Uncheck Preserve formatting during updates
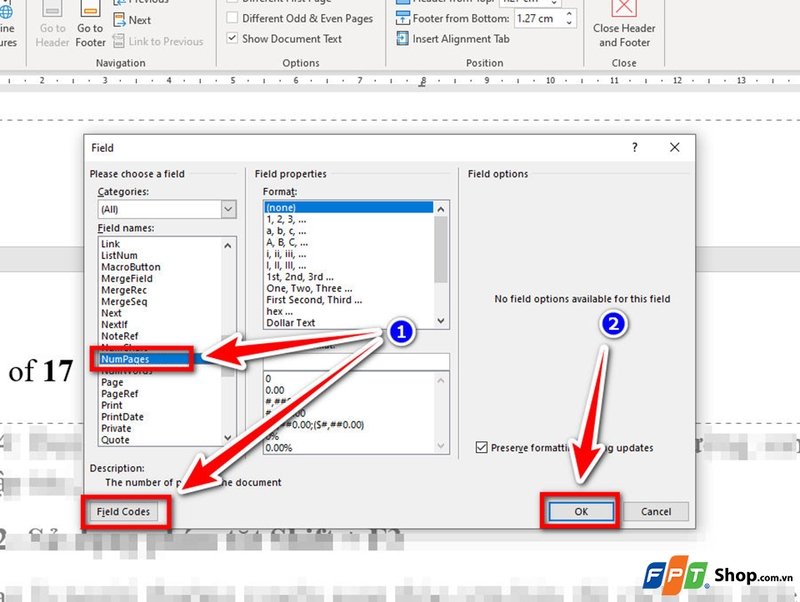This screenshot has height=602, width=800. [483, 448]
